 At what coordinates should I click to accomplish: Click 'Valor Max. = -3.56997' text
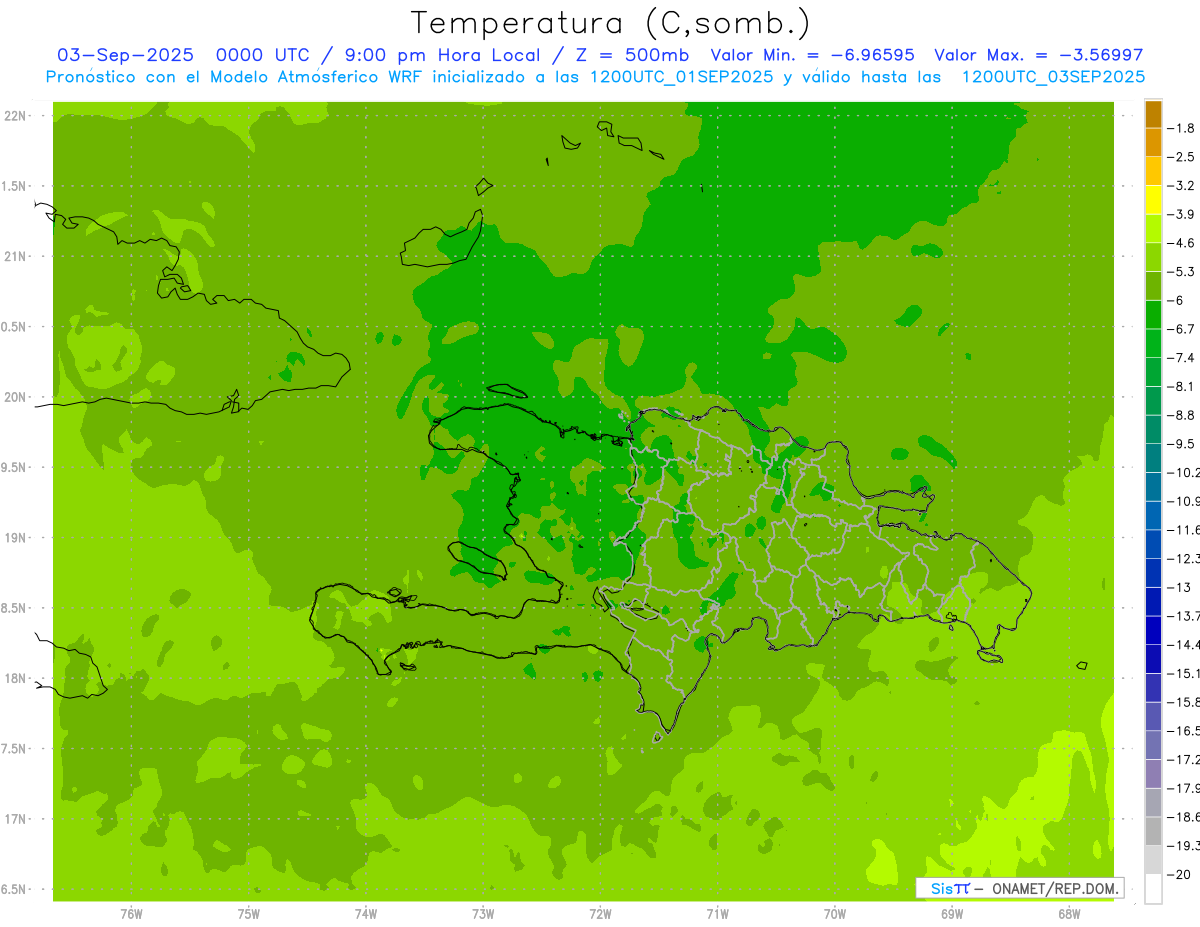pyautogui.click(x=1038, y=55)
